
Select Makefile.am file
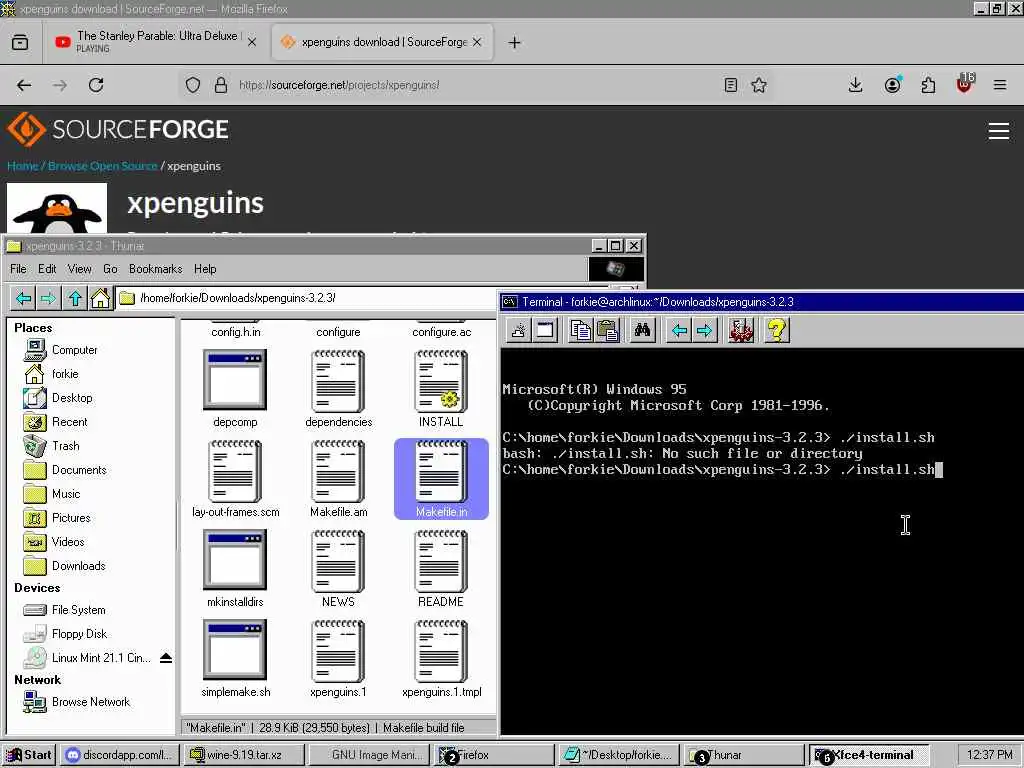338,479
